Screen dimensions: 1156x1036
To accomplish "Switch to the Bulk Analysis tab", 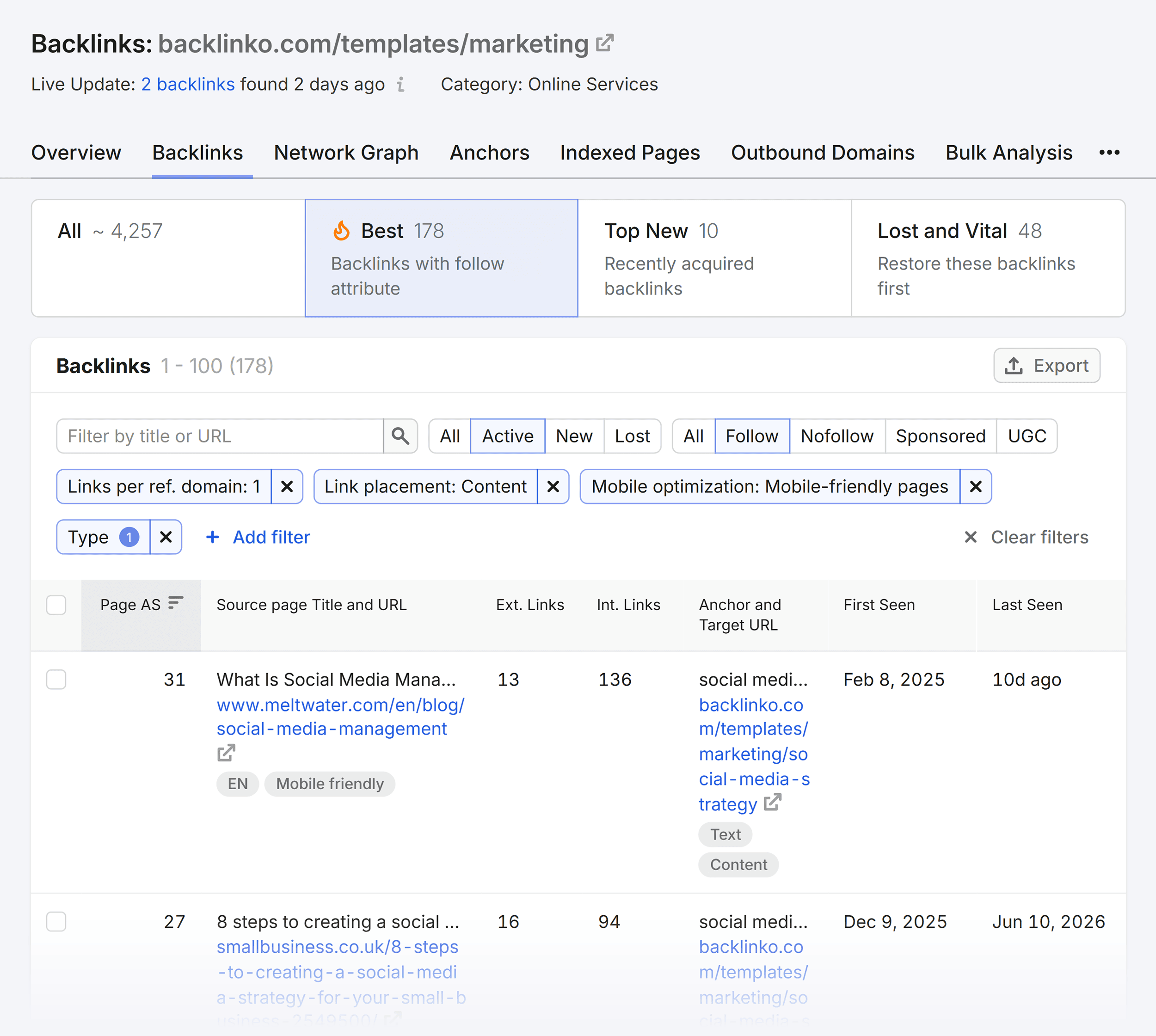I will point(1009,153).
